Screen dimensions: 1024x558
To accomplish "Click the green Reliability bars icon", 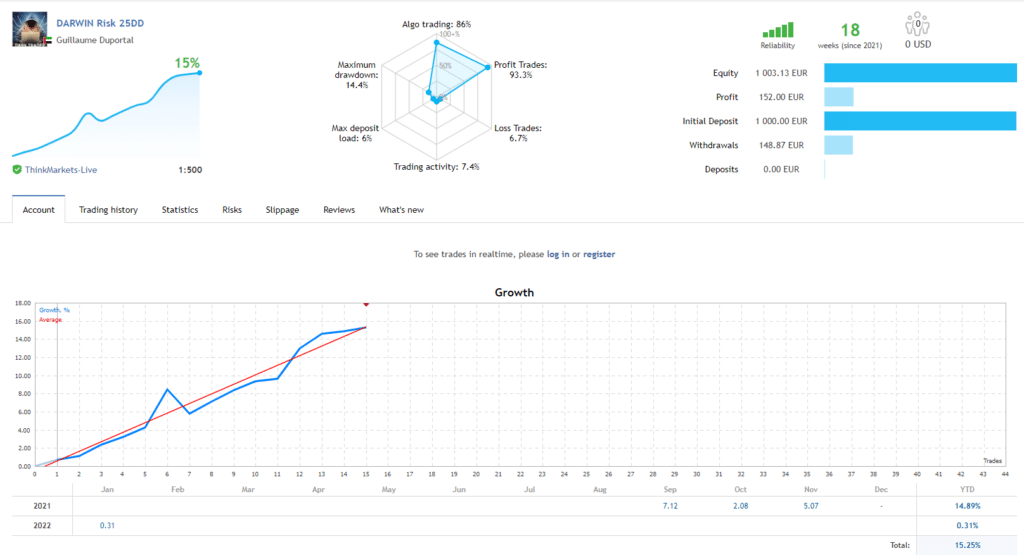I will (x=778, y=30).
